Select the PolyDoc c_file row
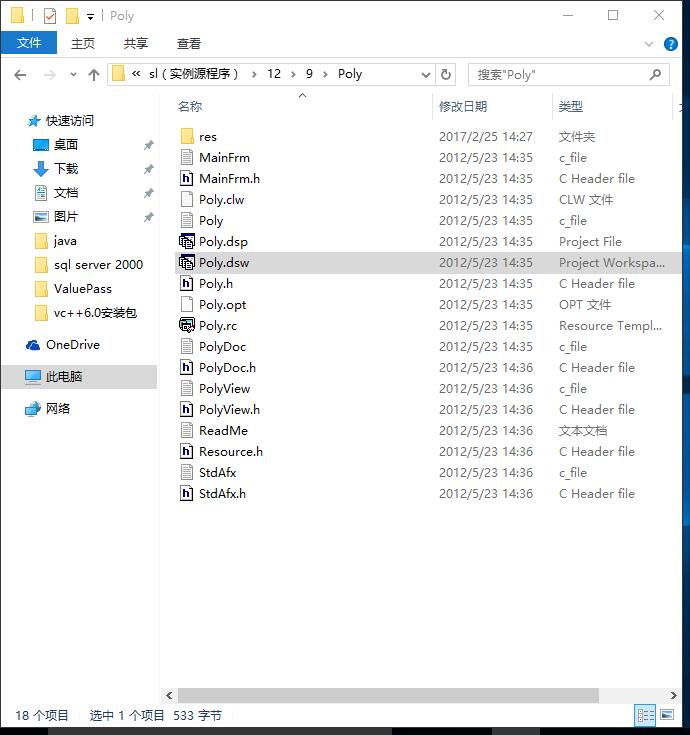The width and height of the screenshot is (690, 735). [x=428, y=347]
